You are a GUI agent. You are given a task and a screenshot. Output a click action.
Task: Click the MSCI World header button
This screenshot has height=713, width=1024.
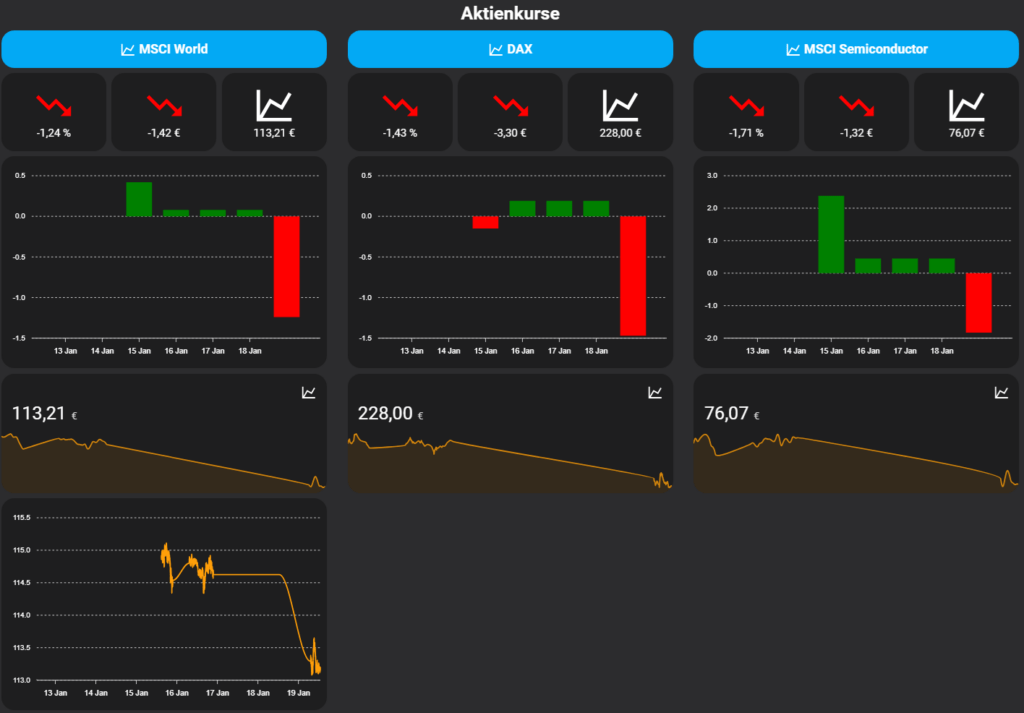[x=163, y=48]
